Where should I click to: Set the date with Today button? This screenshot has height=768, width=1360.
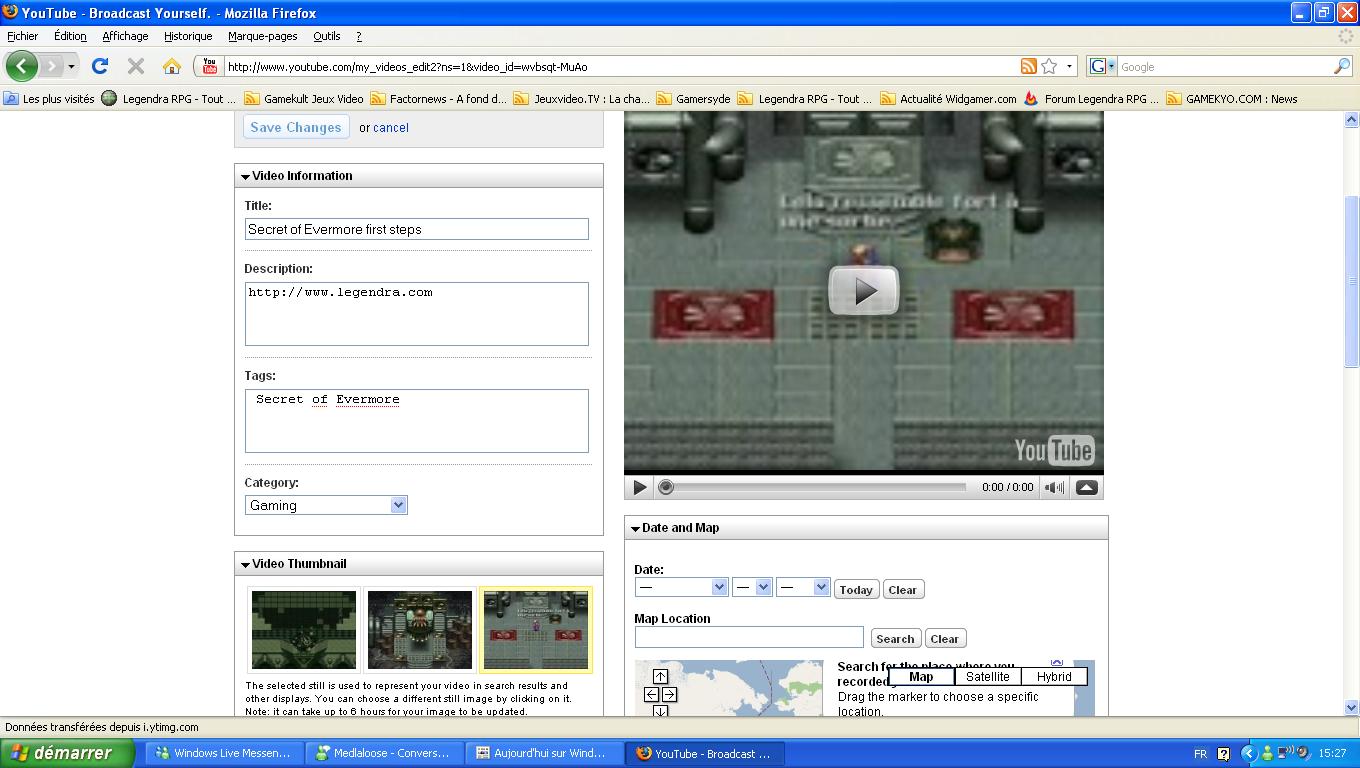pos(856,589)
